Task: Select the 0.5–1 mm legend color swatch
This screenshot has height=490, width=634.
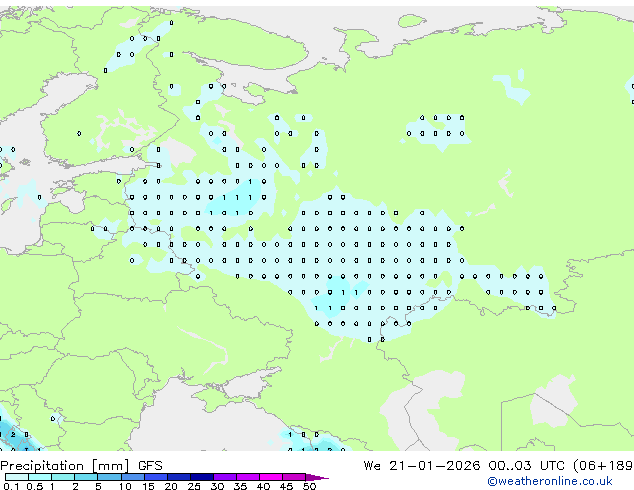Action: coord(40,477)
